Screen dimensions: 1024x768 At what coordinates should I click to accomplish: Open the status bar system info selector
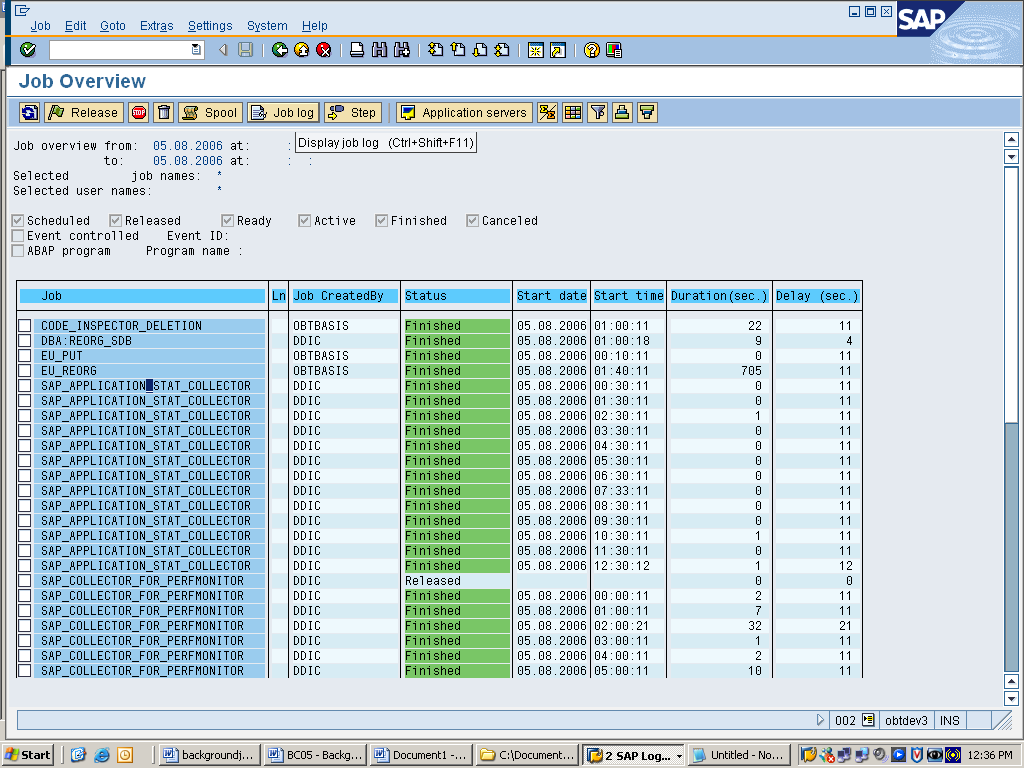[868, 720]
